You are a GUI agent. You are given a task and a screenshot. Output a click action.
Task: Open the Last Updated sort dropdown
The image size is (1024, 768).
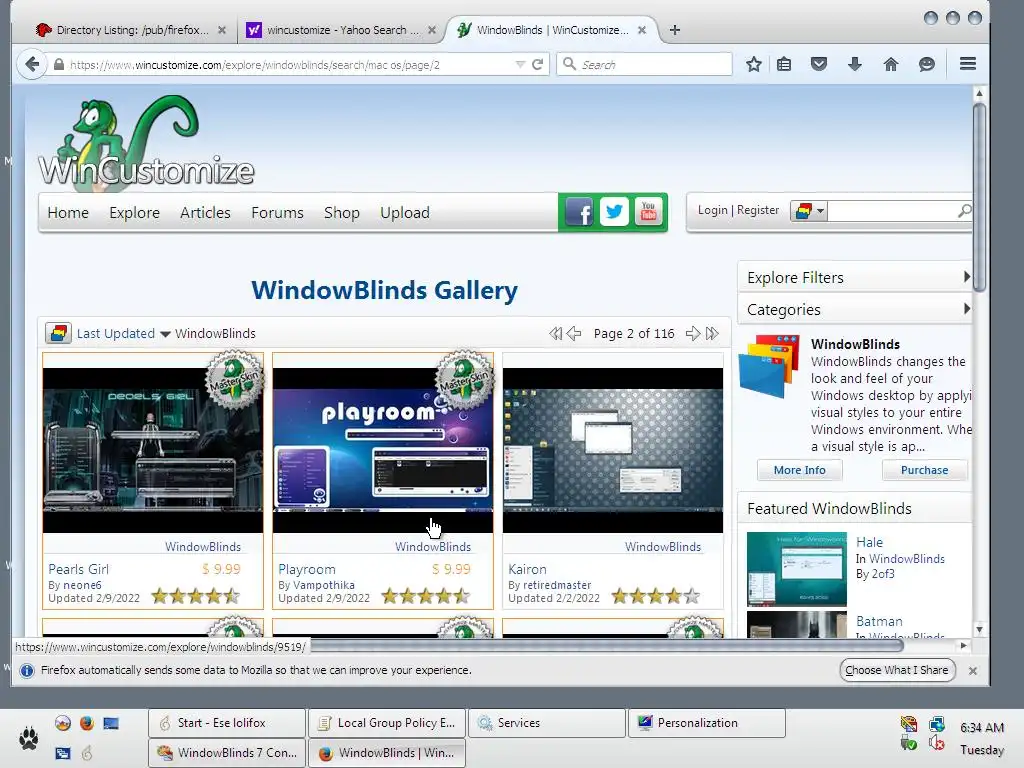[x=123, y=334]
